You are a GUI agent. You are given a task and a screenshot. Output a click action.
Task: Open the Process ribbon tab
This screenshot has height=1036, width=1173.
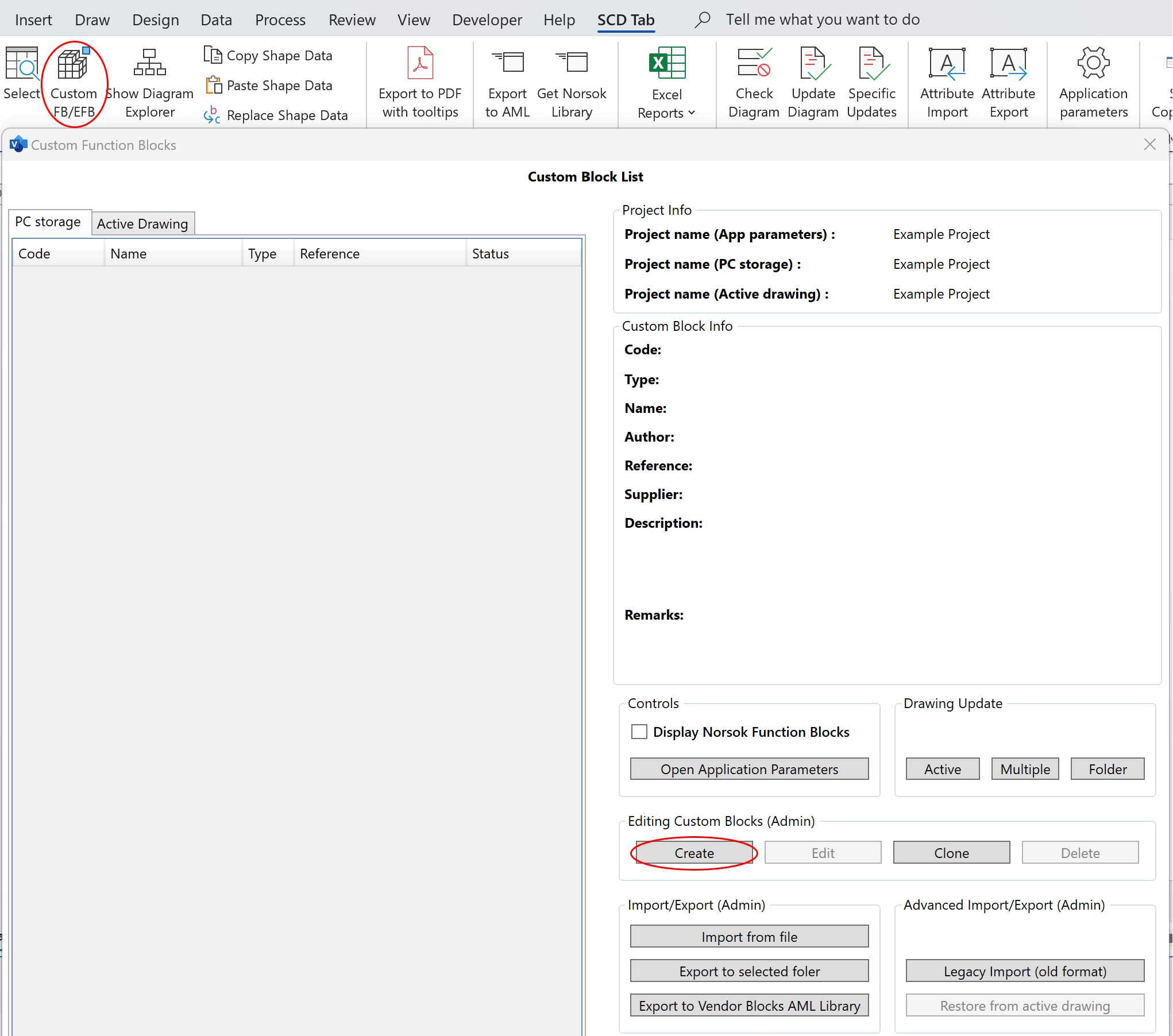click(x=280, y=20)
